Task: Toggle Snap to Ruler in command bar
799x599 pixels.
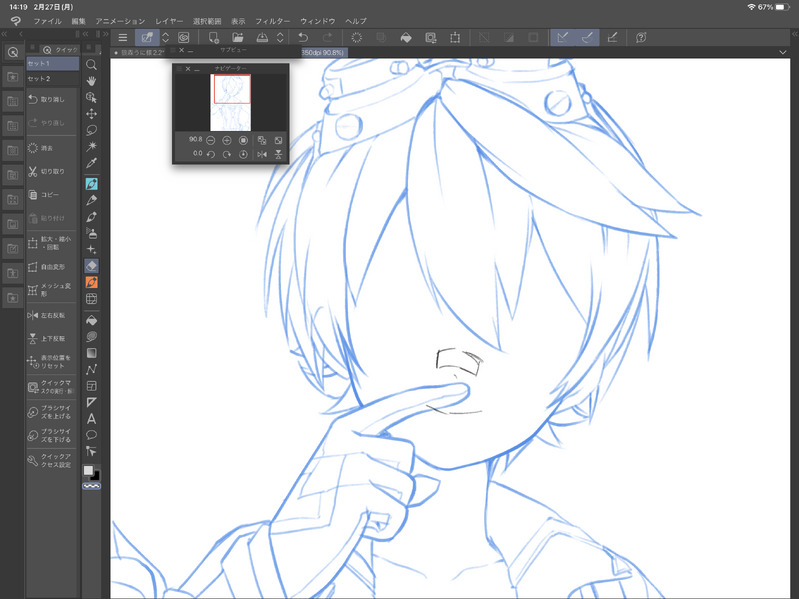Action: [x=563, y=38]
